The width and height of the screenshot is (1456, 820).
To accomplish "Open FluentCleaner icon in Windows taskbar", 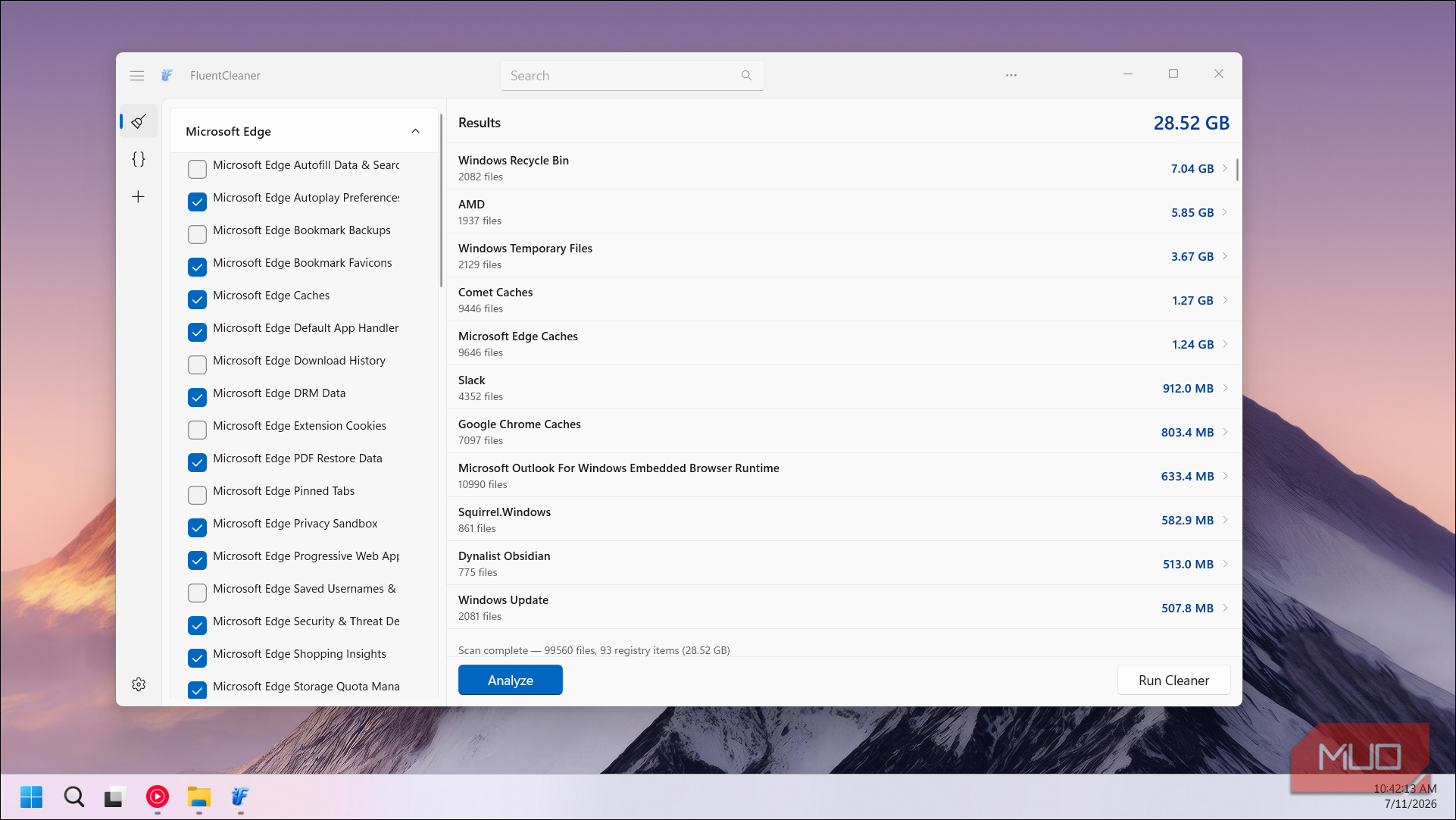I will coord(240,797).
